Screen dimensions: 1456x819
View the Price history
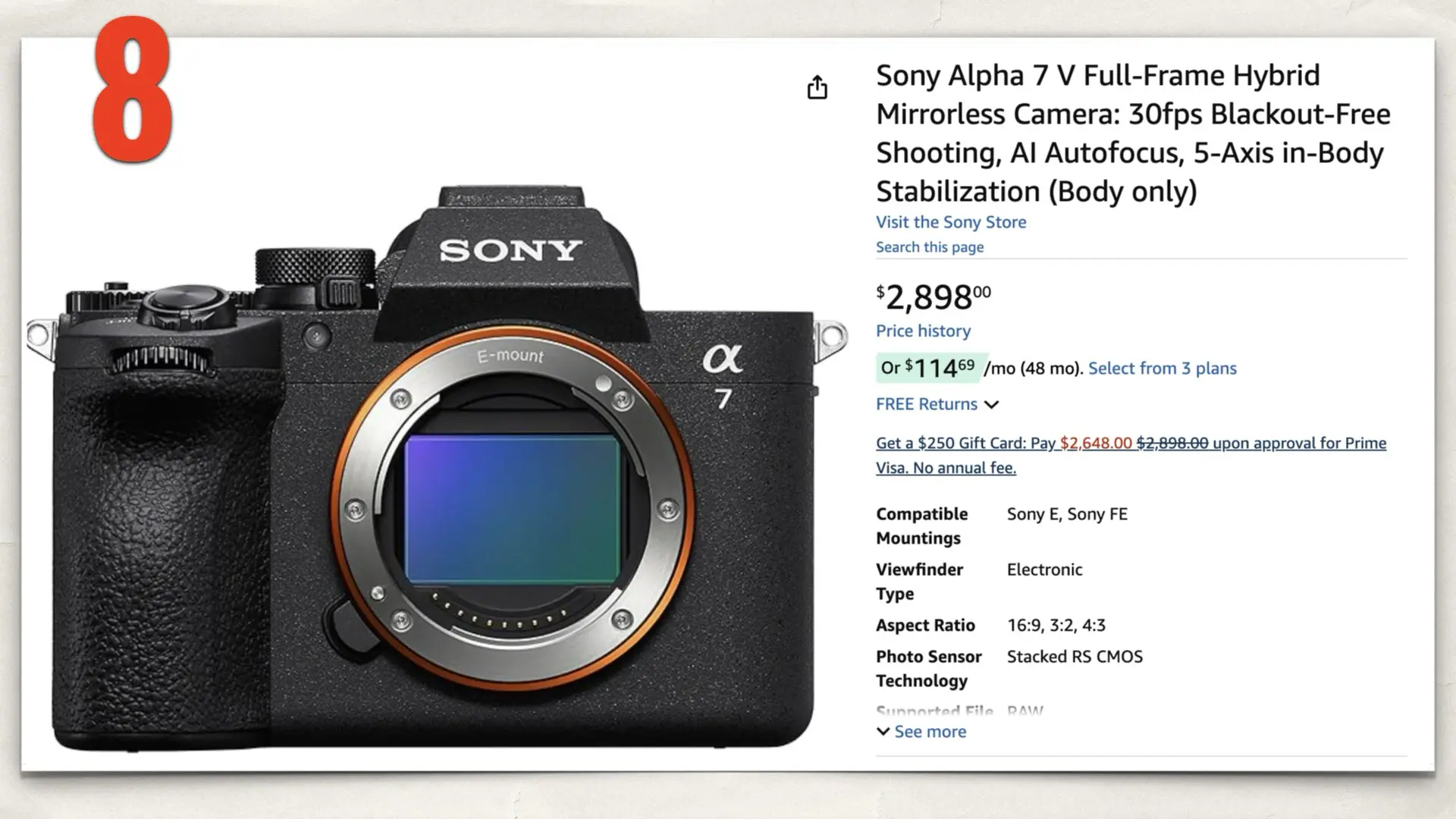pyautogui.click(x=922, y=331)
